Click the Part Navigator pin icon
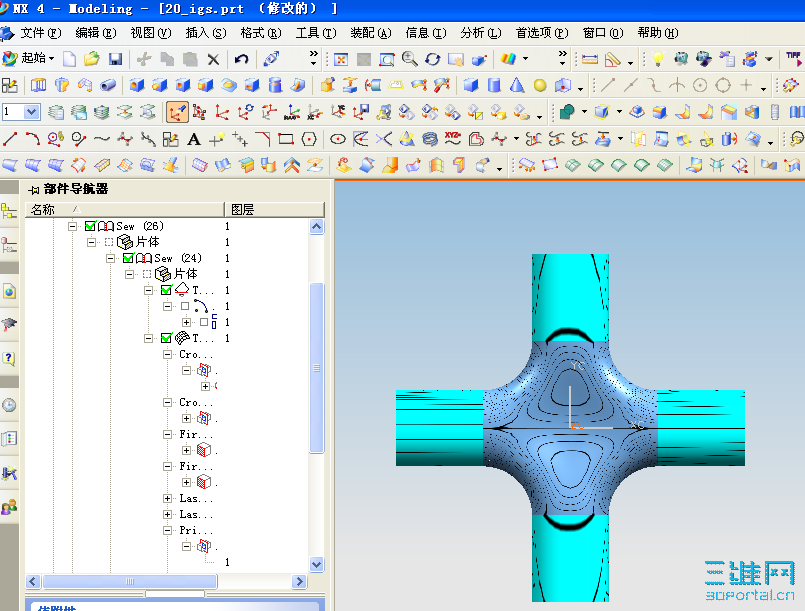 coord(34,190)
